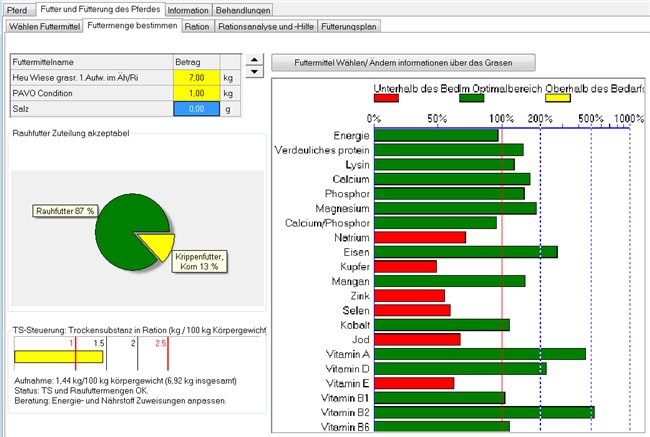Screen dimensions: 650x437
Task: Click the Rauhfutter 87 % label
Action: point(65,211)
